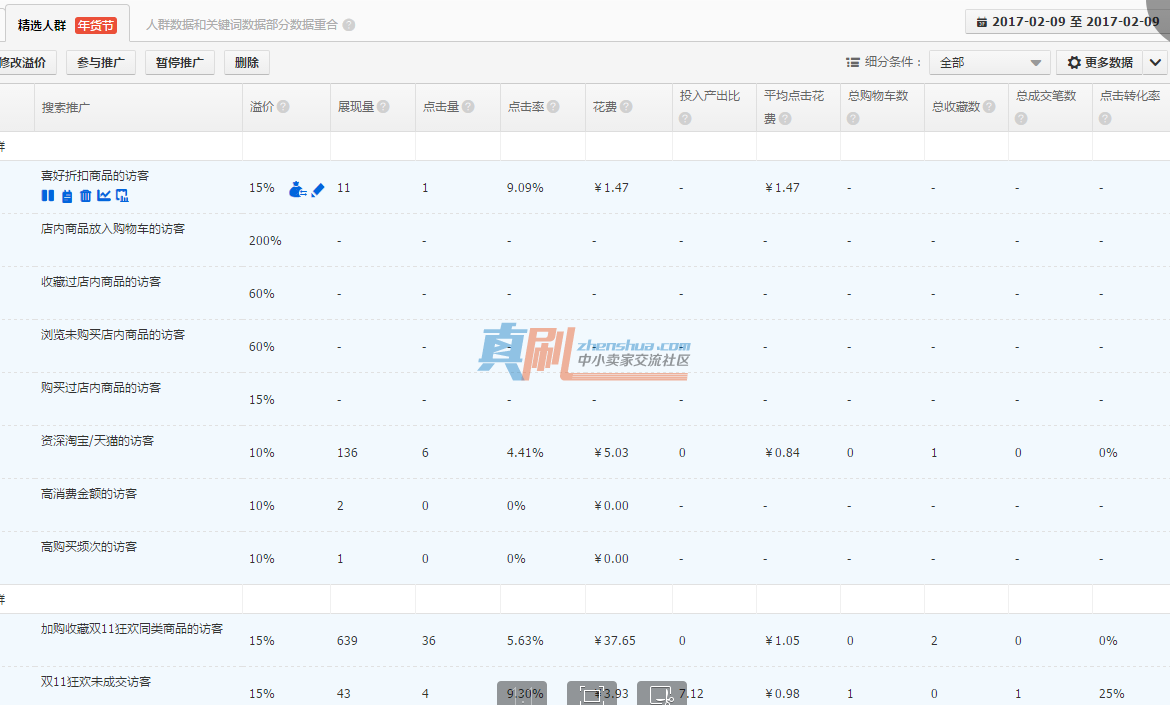Click the 暂停推广 button

(180, 63)
